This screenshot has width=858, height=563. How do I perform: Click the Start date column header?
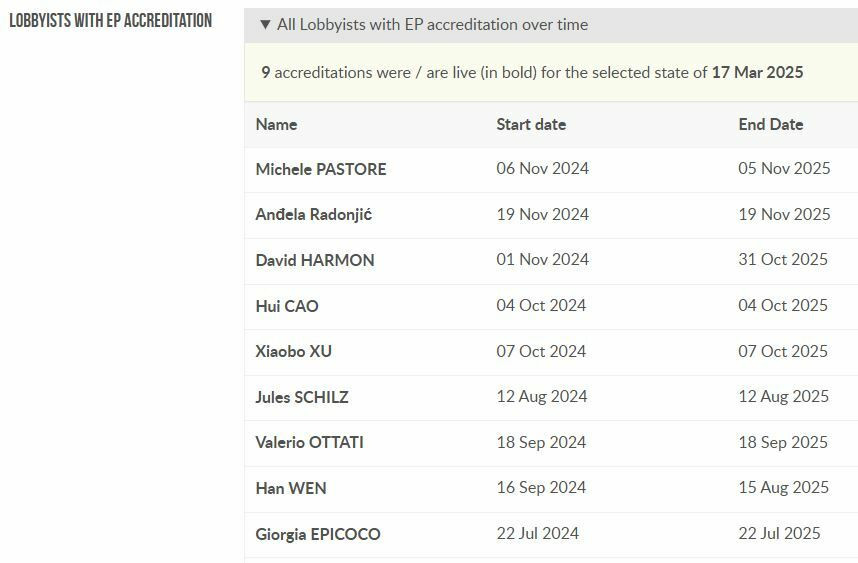click(x=531, y=125)
